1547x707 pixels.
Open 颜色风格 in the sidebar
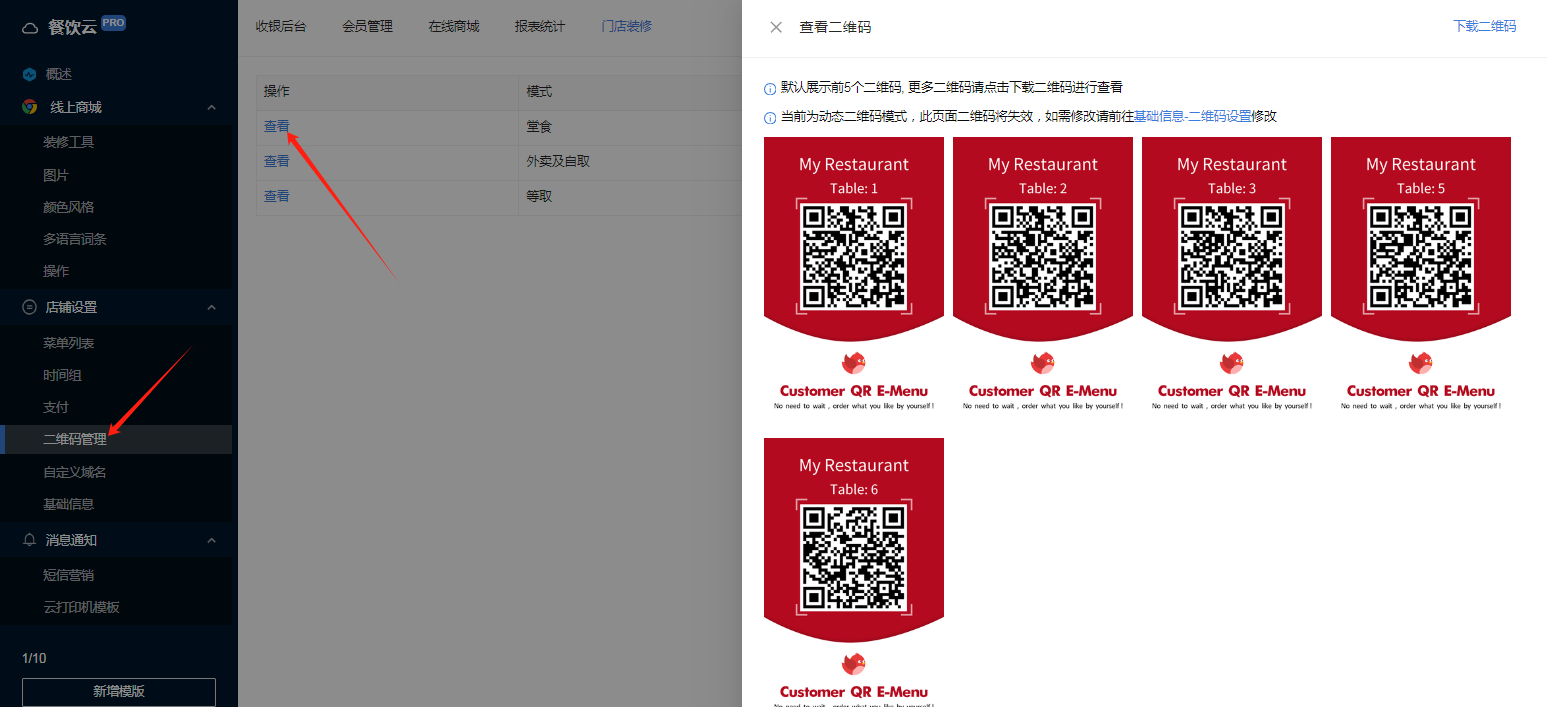pos(69,207)
